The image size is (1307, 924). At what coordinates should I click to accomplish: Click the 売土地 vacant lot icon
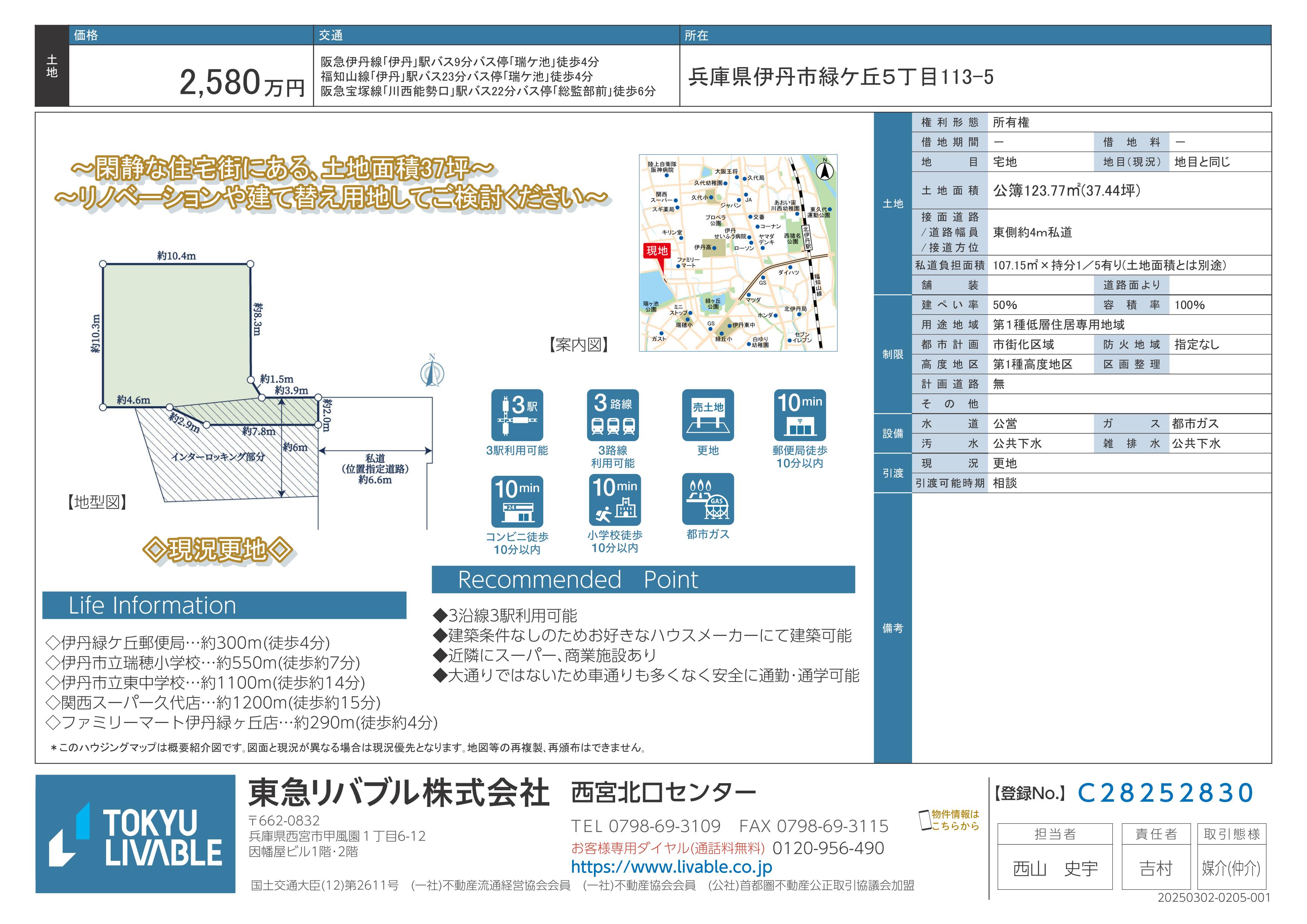click(708, 415)
